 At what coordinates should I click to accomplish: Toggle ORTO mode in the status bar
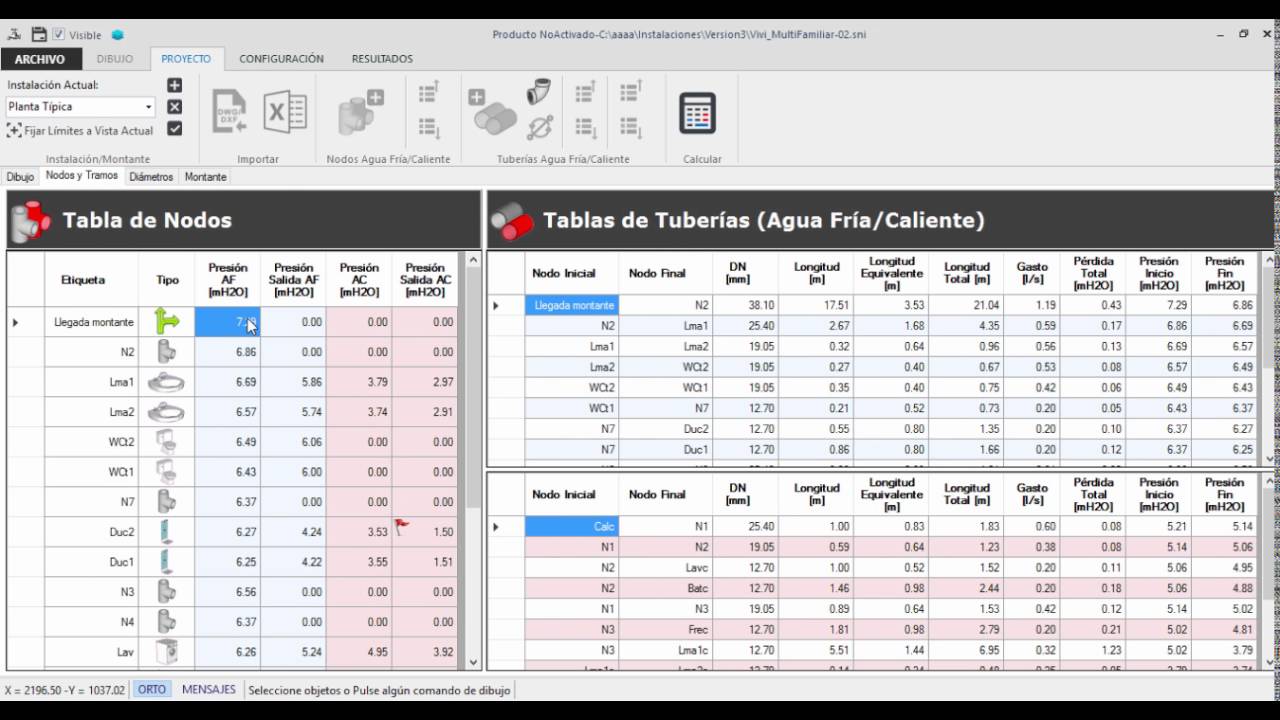(x=152, y=690)
